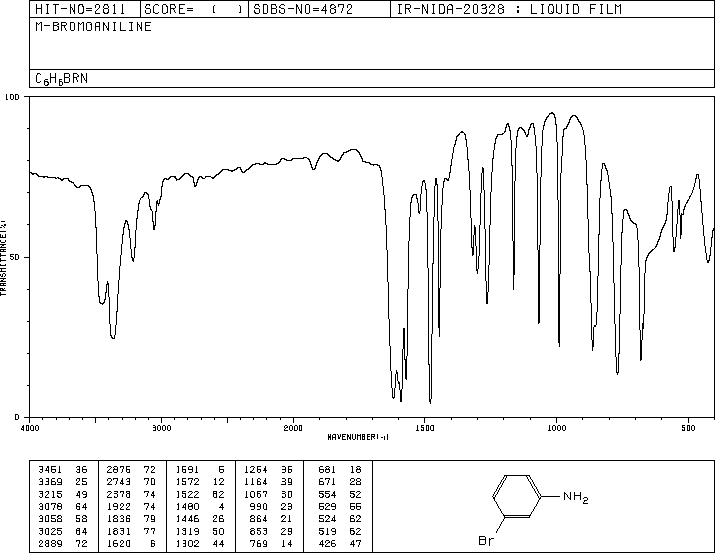Click the 1480 peak table entry
Image resolution: width=715 pixels, height=553 pixels.
click(200, 506)
